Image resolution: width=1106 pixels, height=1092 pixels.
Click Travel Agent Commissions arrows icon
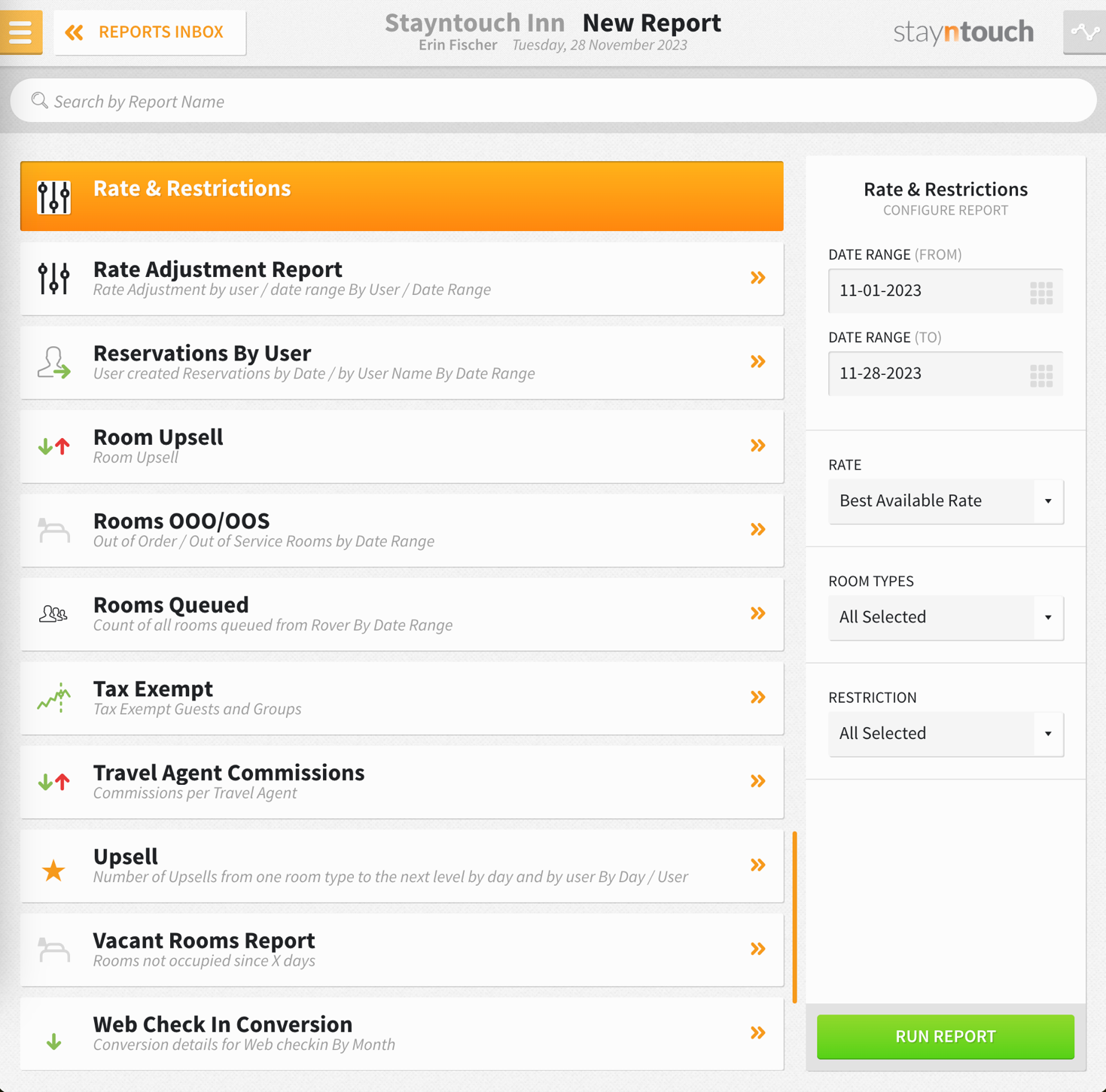click(x=54, y=782)
